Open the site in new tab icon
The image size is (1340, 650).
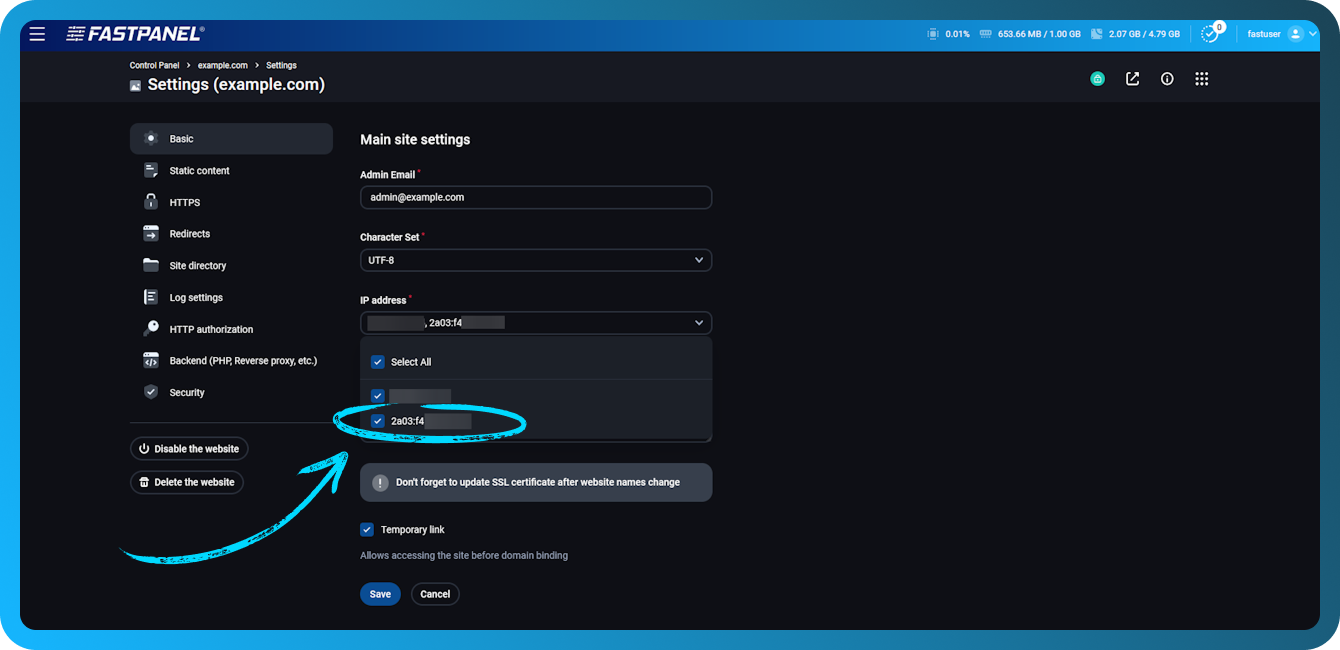click(x=1132, y=78)
